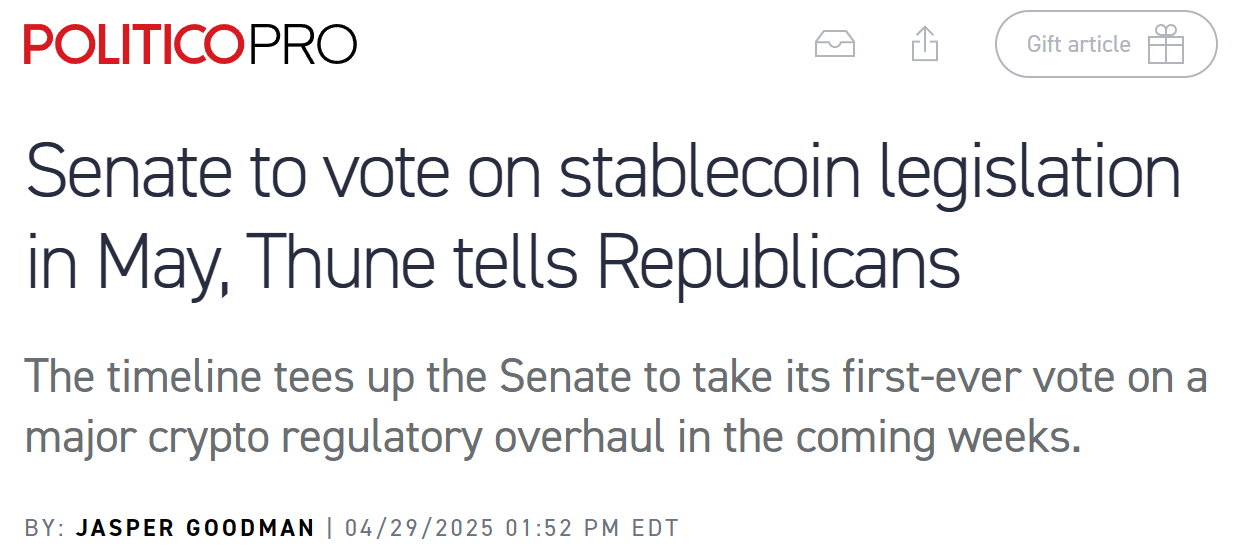
Task: Open the share article icon
Action: click(925, 45)
